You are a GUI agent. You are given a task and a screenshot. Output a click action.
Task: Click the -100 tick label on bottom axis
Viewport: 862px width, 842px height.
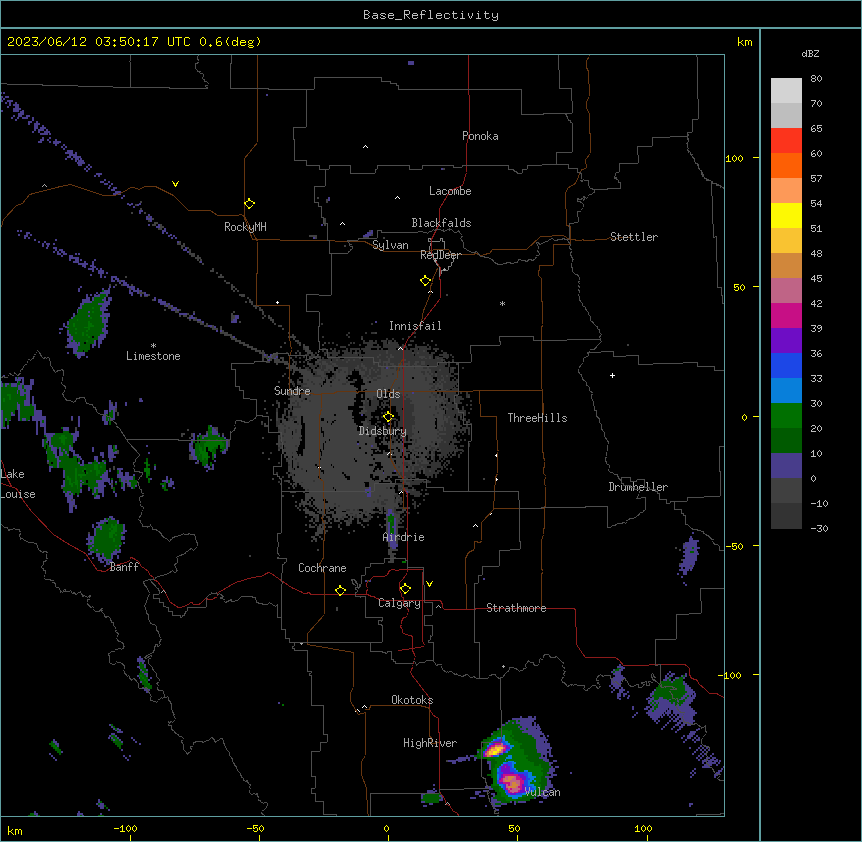coord(125,828)
